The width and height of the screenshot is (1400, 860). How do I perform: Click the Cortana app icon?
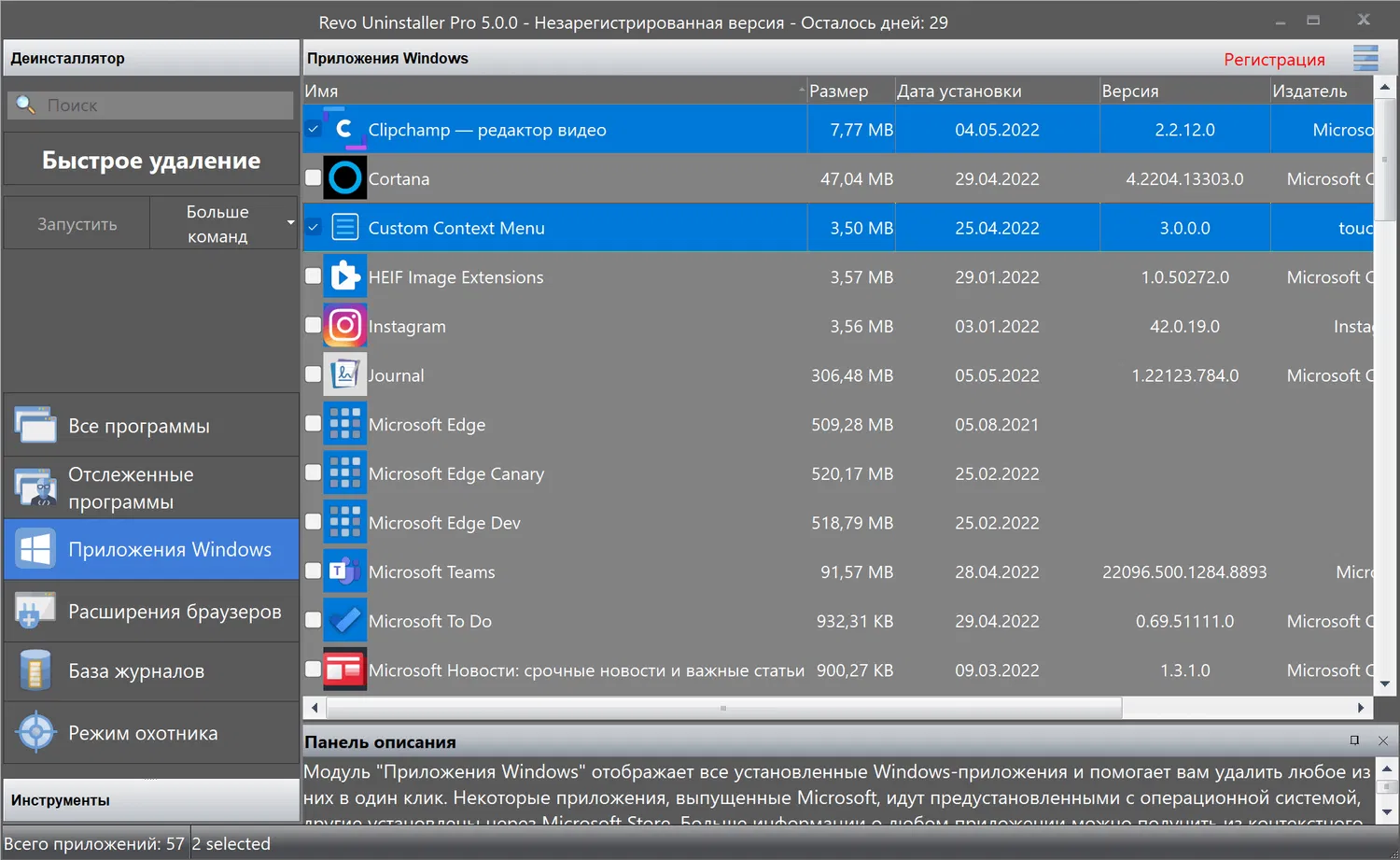point(344,178)
